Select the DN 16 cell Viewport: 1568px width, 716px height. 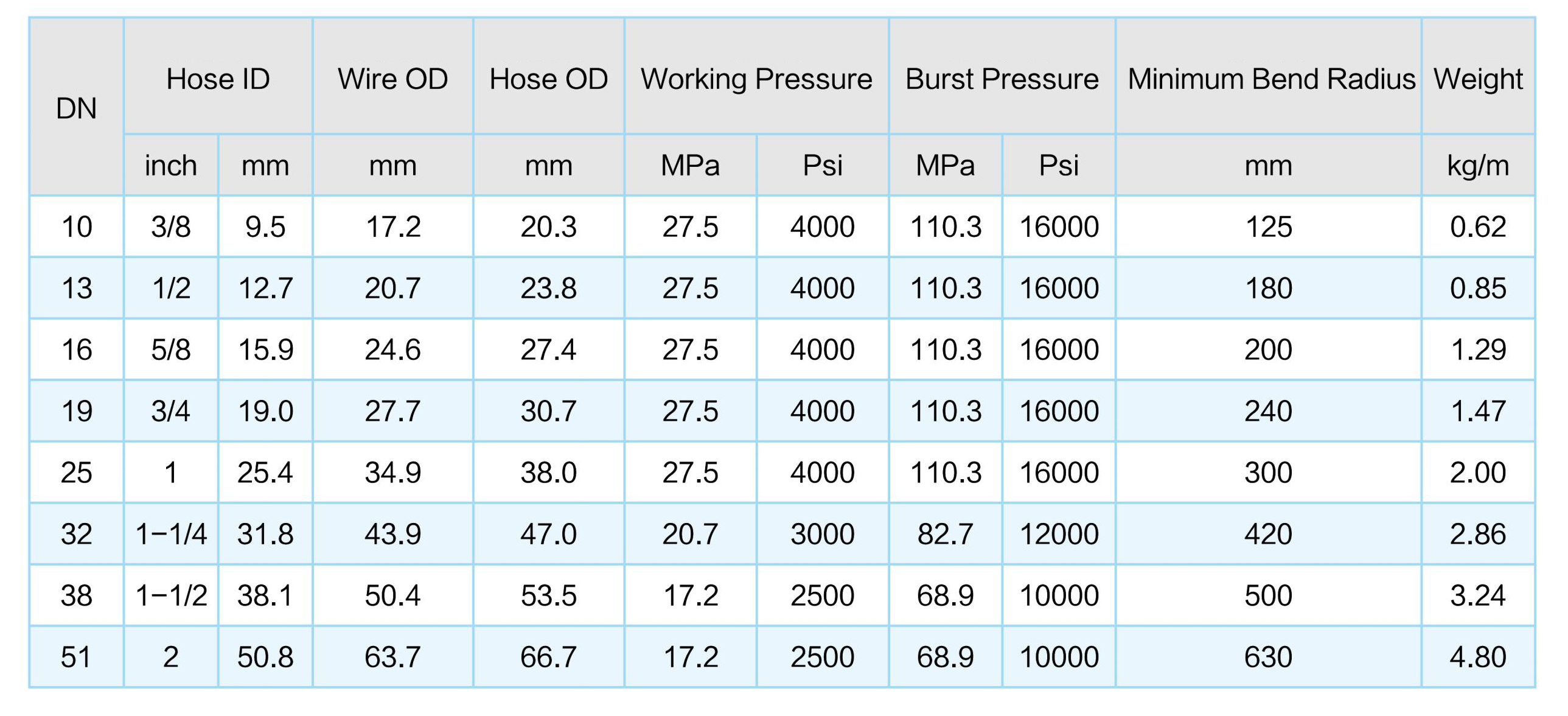click(x=76, y=349)
